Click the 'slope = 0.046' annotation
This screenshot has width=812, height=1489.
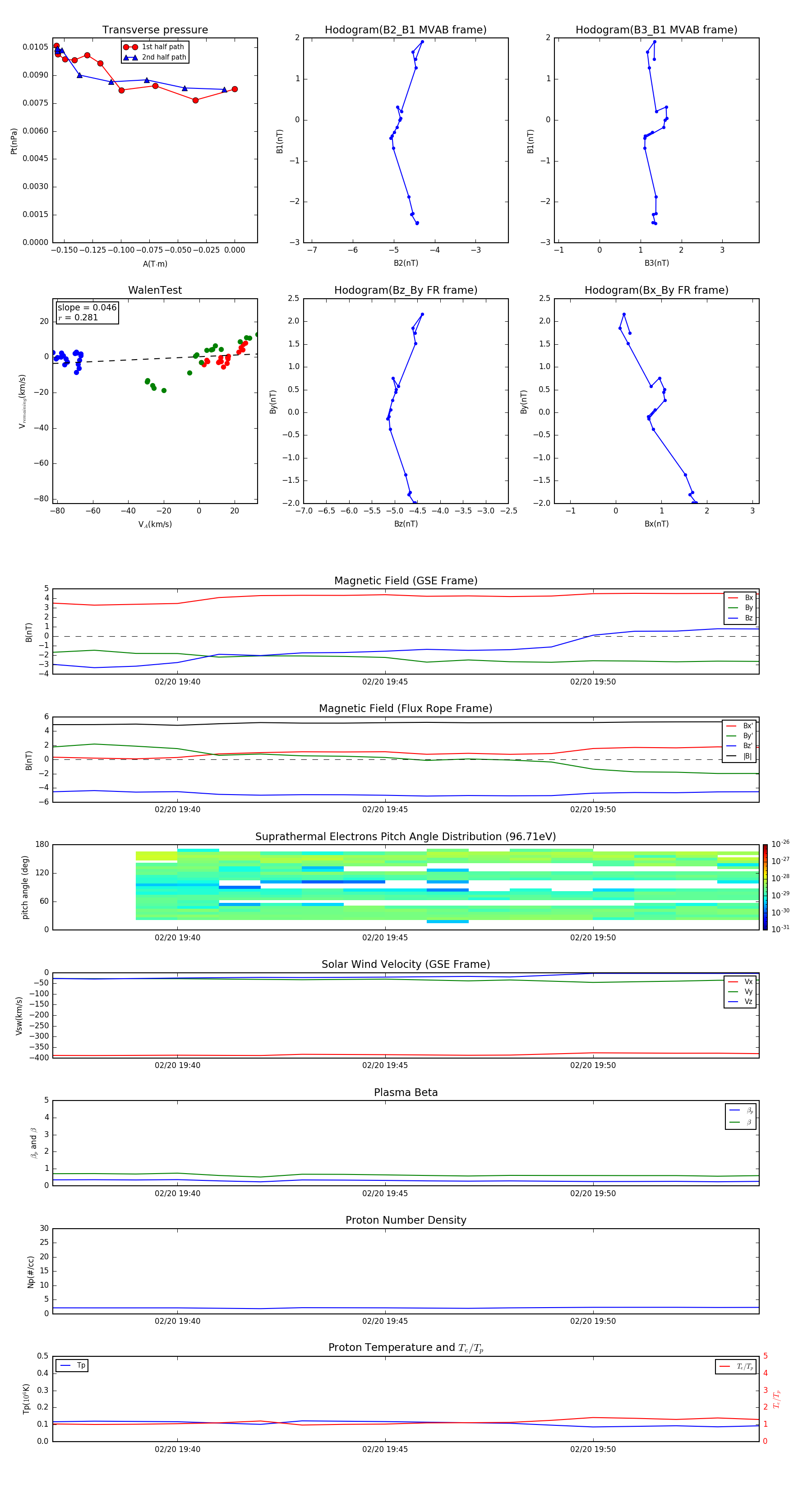coord(87,308)
